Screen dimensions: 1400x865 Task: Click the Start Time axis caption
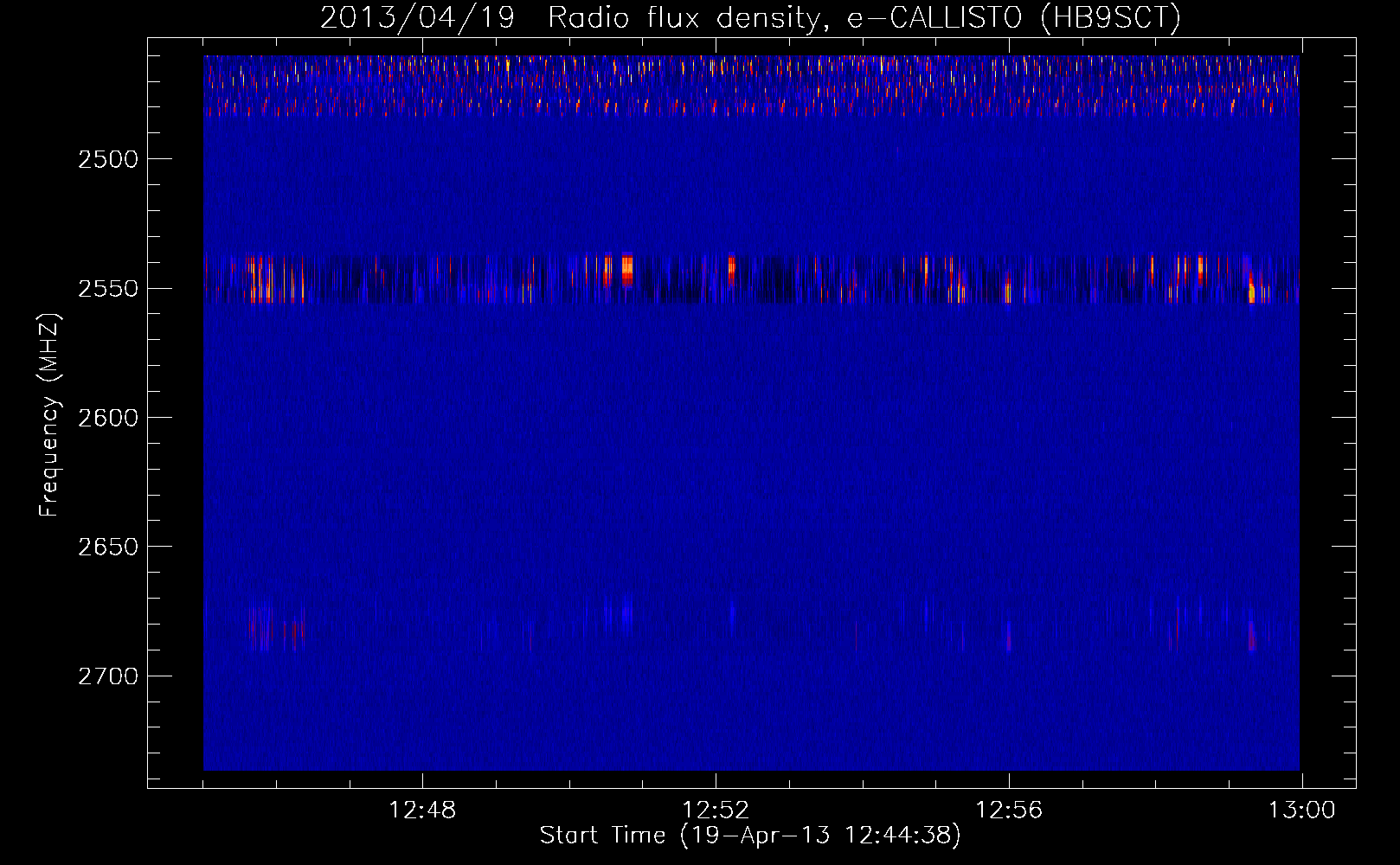(750, 836)
